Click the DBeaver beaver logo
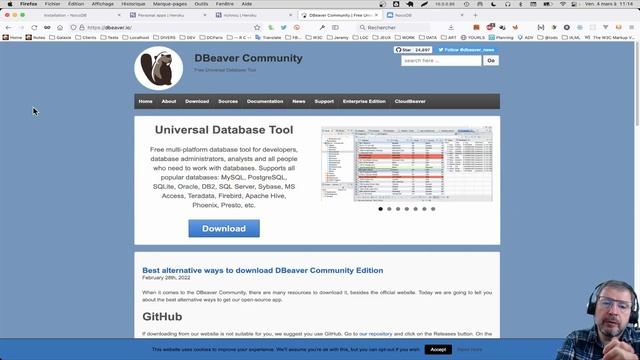Image resolution: width=640 pixels, height=360 pixels. 158,68
